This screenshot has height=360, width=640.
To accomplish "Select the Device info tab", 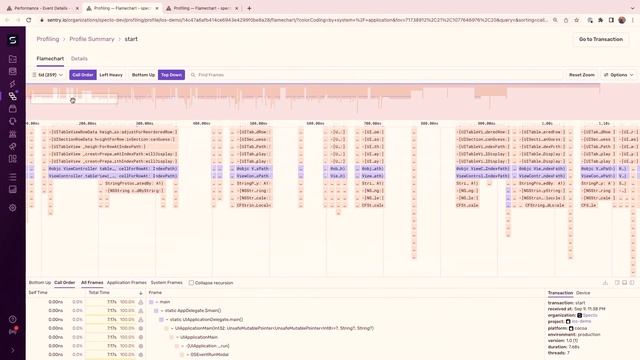I will tap(583, 293).
